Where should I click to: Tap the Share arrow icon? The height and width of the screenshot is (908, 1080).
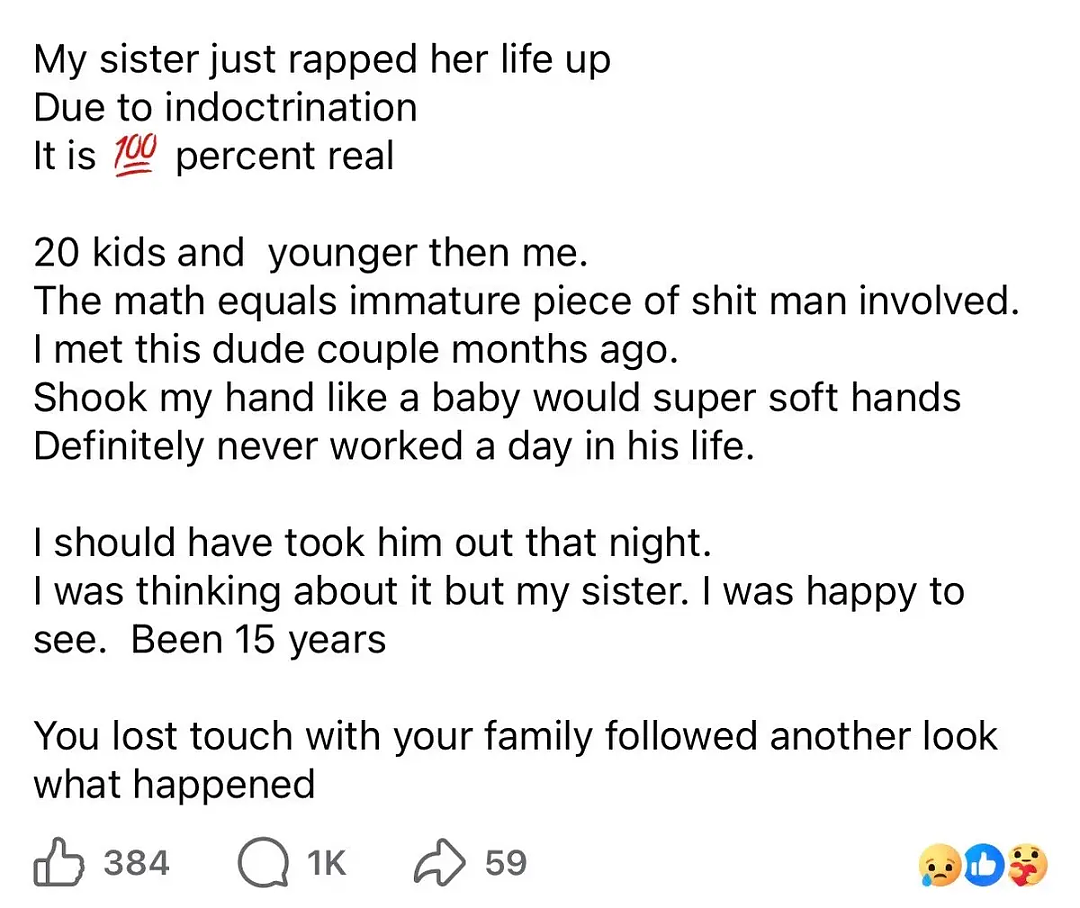coord(439,862)
